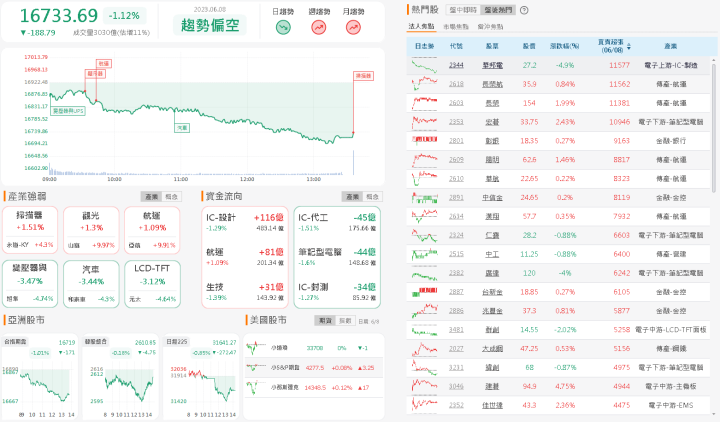Click buy/sell value 4475 in last row
This screenshot has height=422, width=720.
click(621, 405)
